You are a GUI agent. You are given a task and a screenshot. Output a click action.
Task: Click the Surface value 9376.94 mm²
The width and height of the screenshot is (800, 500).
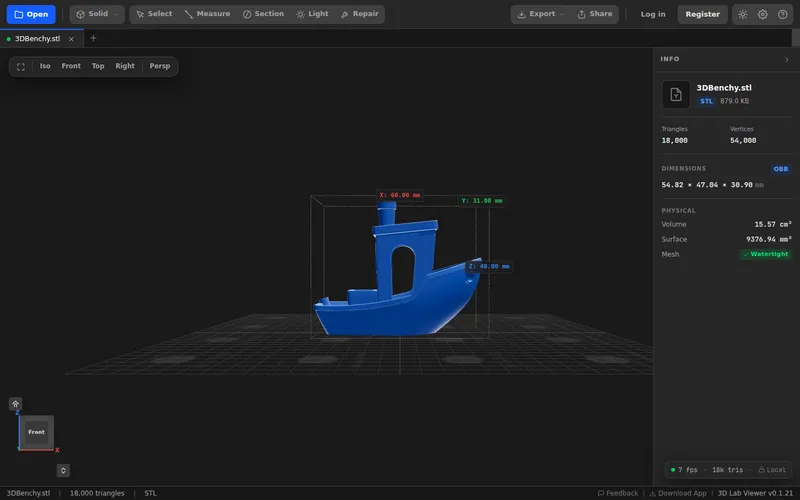click(x=769, y=239)
